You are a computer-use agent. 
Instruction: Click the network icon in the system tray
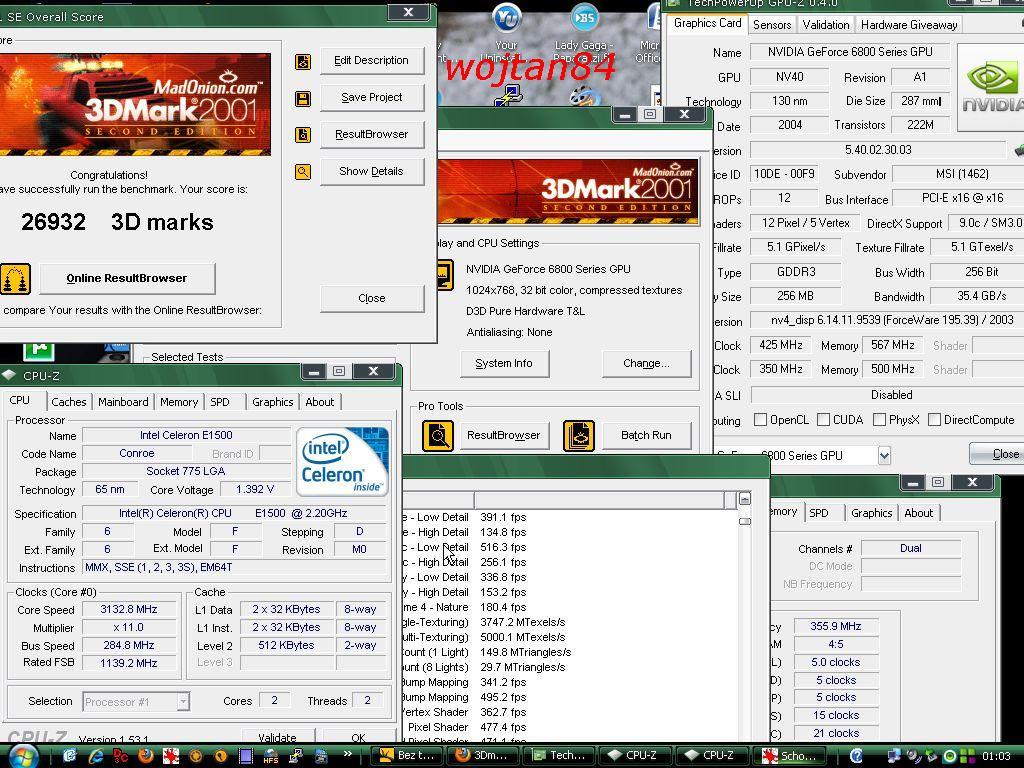[893, 756]
